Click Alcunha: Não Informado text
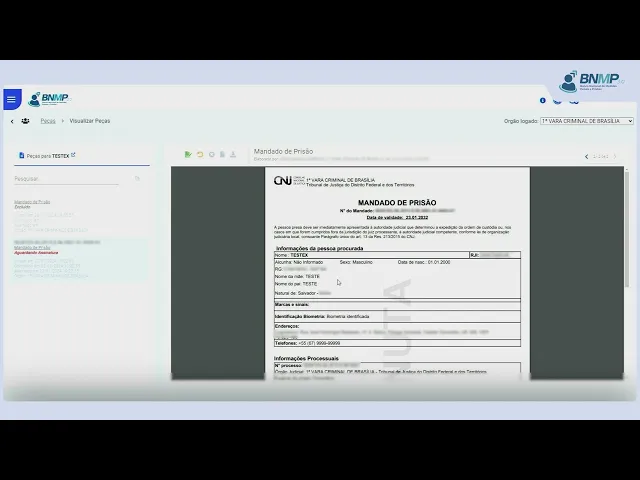Viewport: 640px width, 480px height. coord(299,262)
